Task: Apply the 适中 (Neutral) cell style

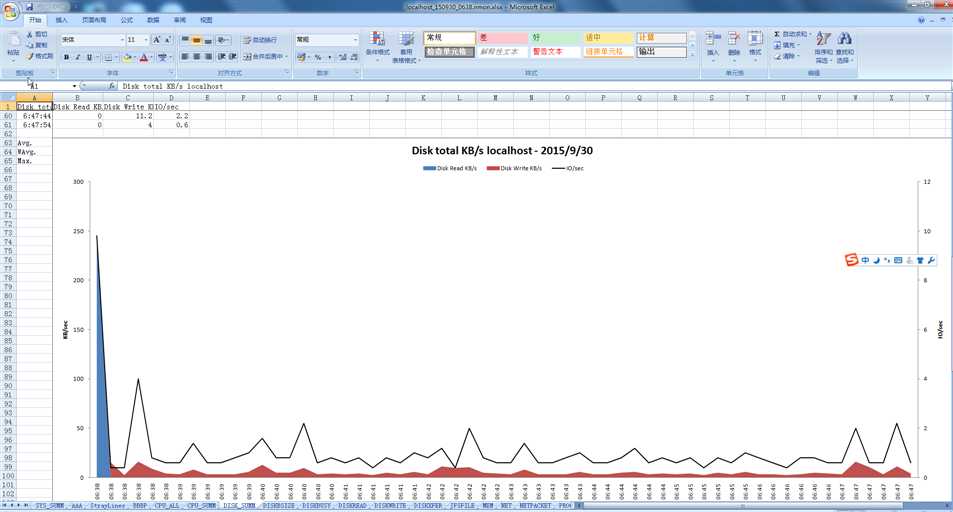Action: coord(608,38)
